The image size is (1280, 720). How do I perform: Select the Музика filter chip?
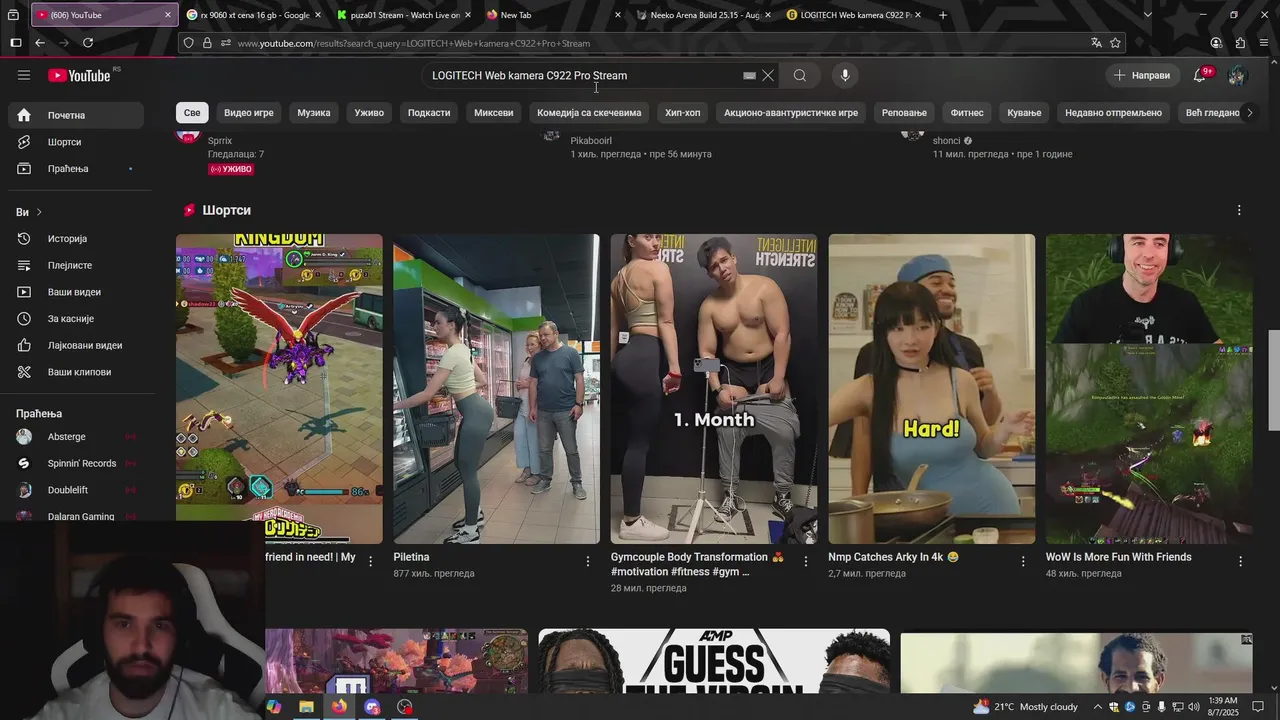point(314,113)
